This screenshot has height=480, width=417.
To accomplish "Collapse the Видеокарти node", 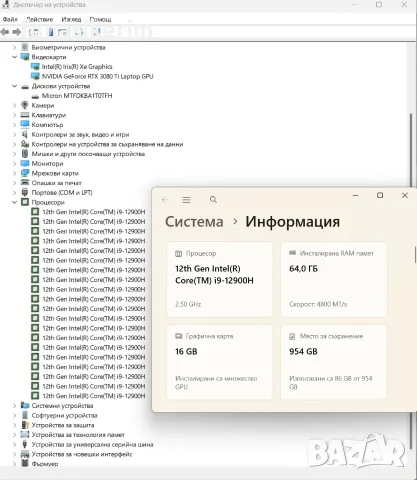I will coord(14,57).
